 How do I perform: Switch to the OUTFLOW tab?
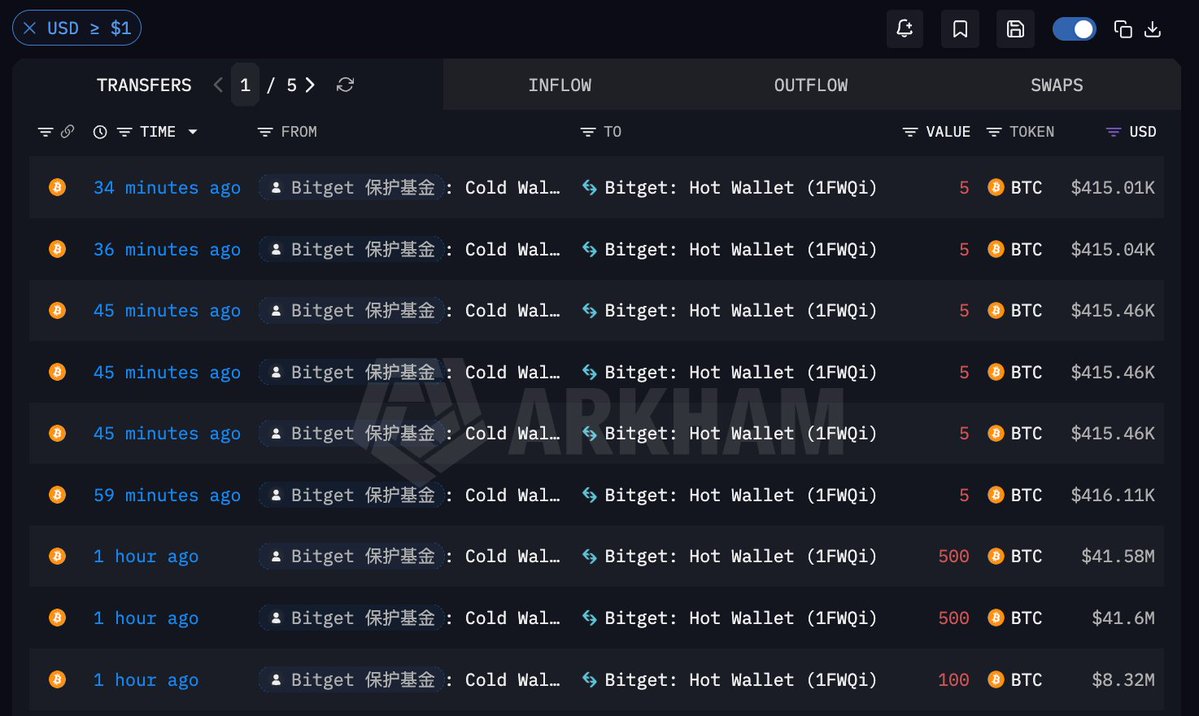tap(811, 85)
